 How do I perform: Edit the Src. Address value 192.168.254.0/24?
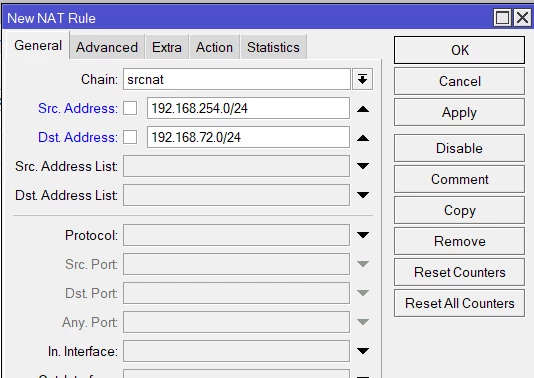[248, 108]
